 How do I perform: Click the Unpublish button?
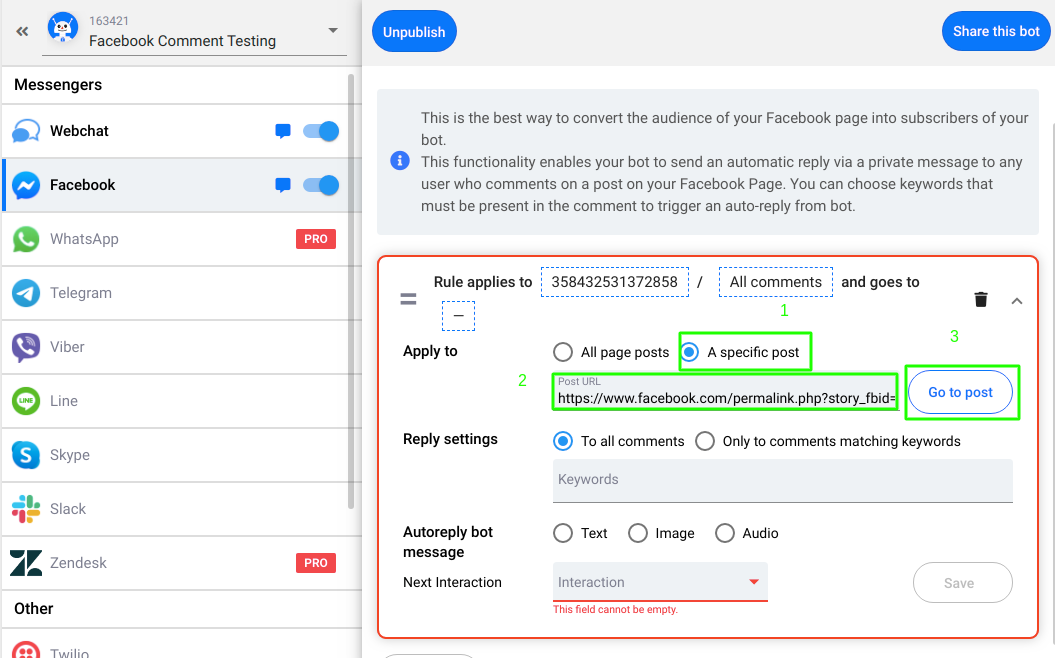(x=414, y=32)
